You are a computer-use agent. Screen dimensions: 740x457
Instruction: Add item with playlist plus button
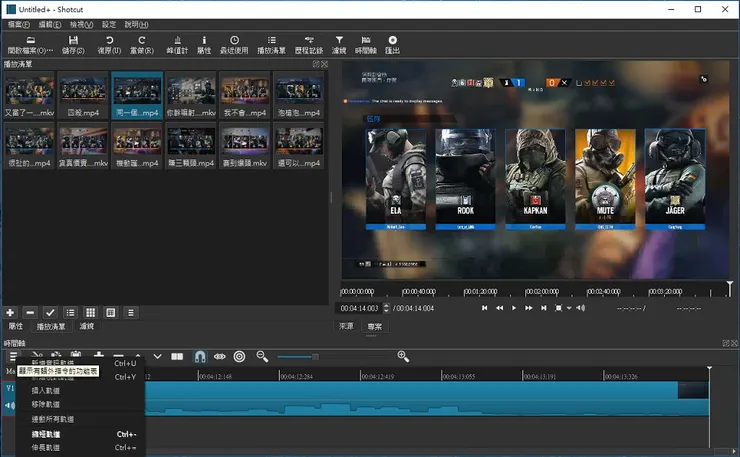pyautogui.click(x=11, y=313)
